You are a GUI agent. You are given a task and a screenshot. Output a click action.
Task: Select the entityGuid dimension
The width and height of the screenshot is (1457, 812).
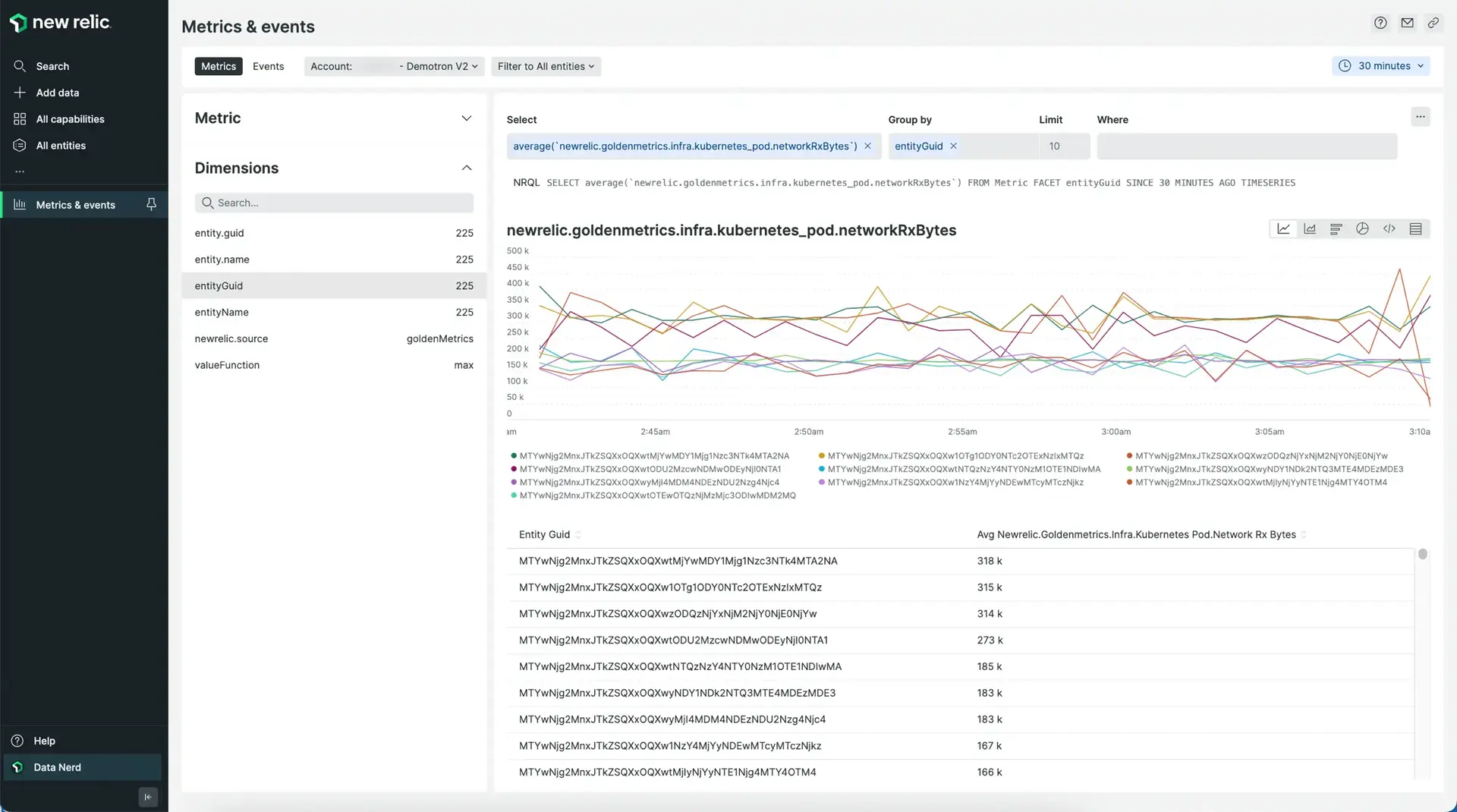click(334, 286)
